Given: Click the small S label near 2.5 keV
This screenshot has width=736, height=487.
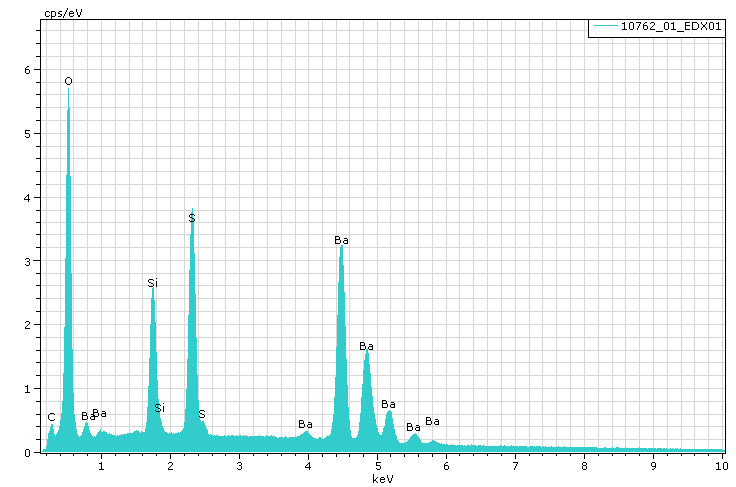Looking at the screenshot, I should click(x=201, y=414).
